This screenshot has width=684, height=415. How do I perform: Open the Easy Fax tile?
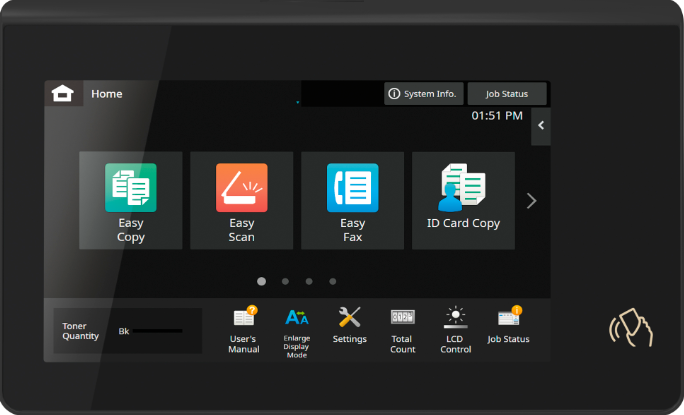(x=353, y=201)
